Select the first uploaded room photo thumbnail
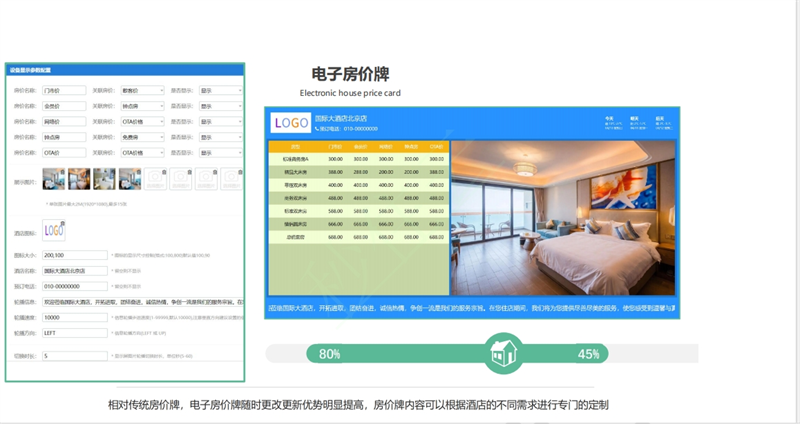 (x=53, y=179)
